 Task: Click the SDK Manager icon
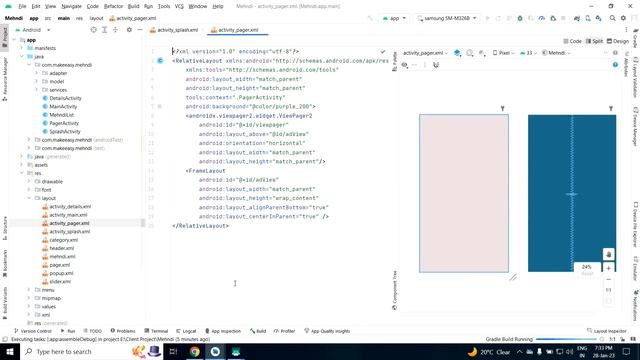point(598,18)
